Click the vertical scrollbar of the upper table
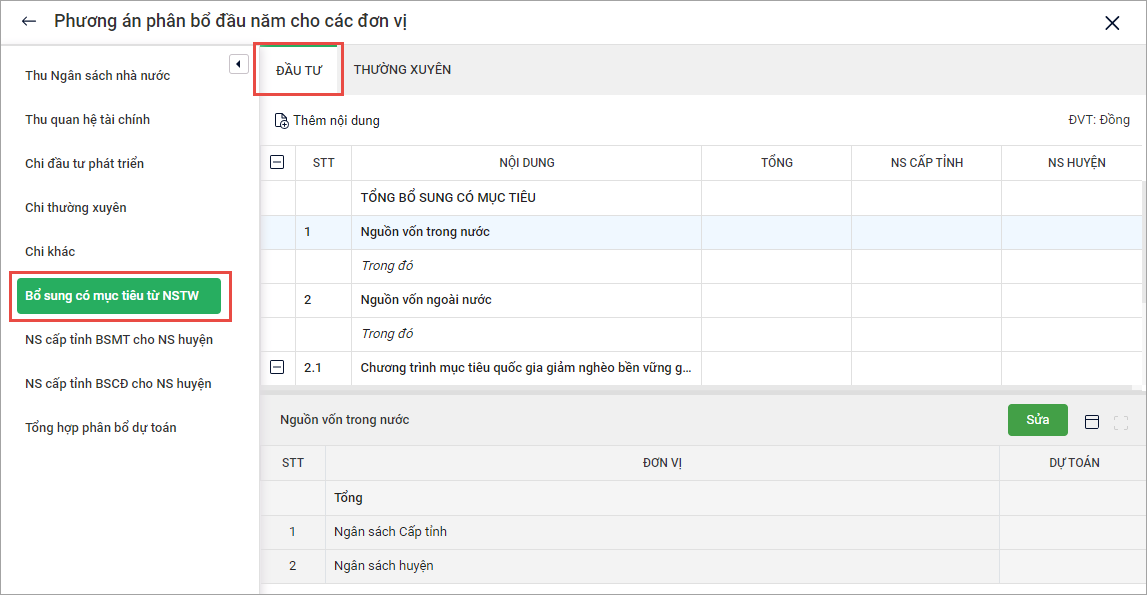This screenshot has width=1147, height=595. coord(1142,241)
